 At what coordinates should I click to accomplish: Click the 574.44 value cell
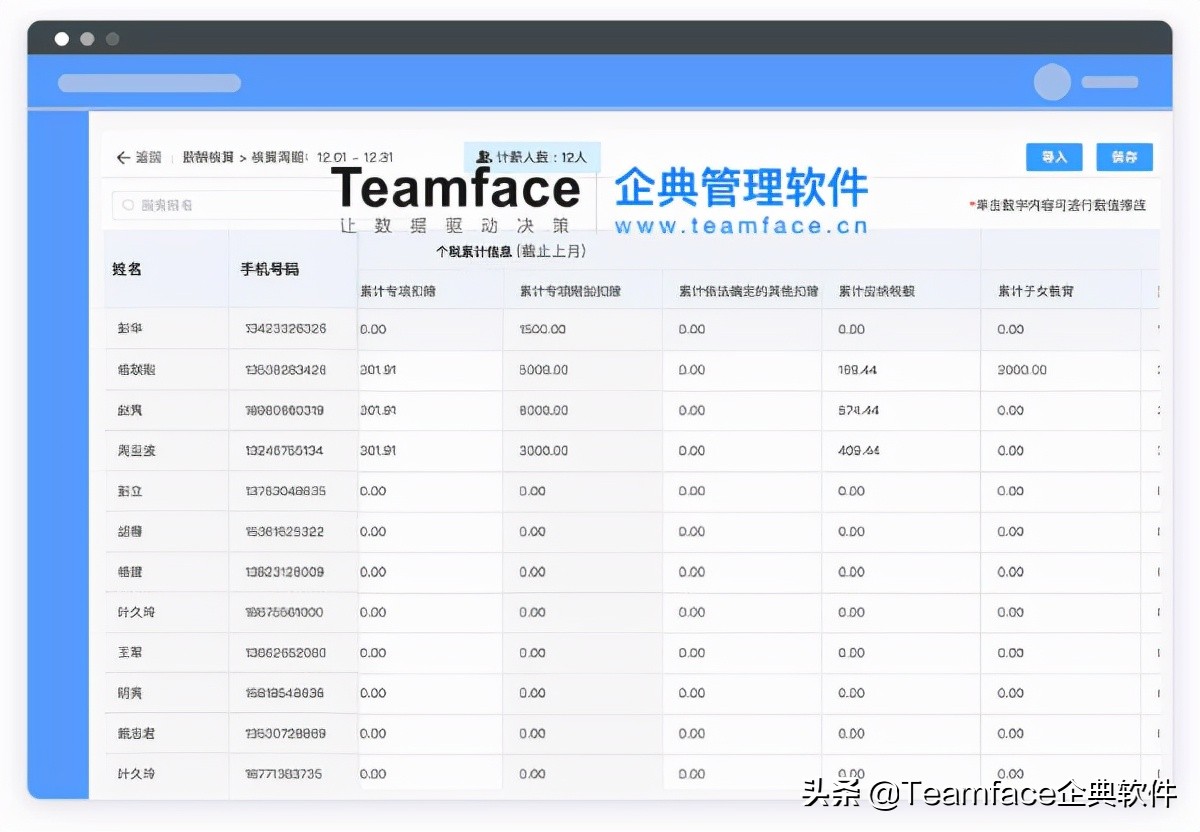point(858,410)
